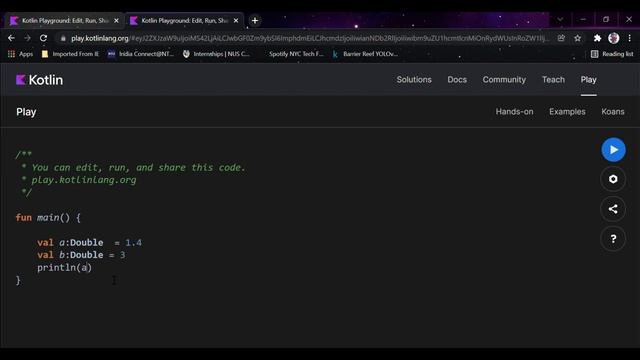Open a new browser tab

[255, 20]
